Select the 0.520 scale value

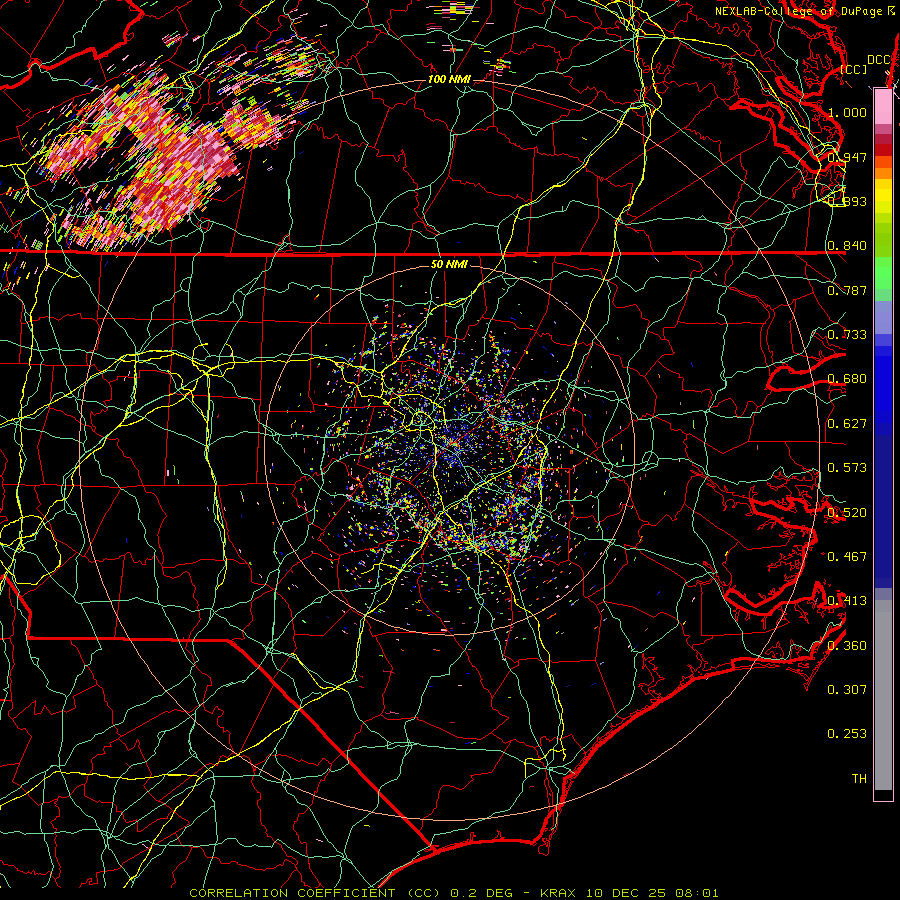click(847, 513)
